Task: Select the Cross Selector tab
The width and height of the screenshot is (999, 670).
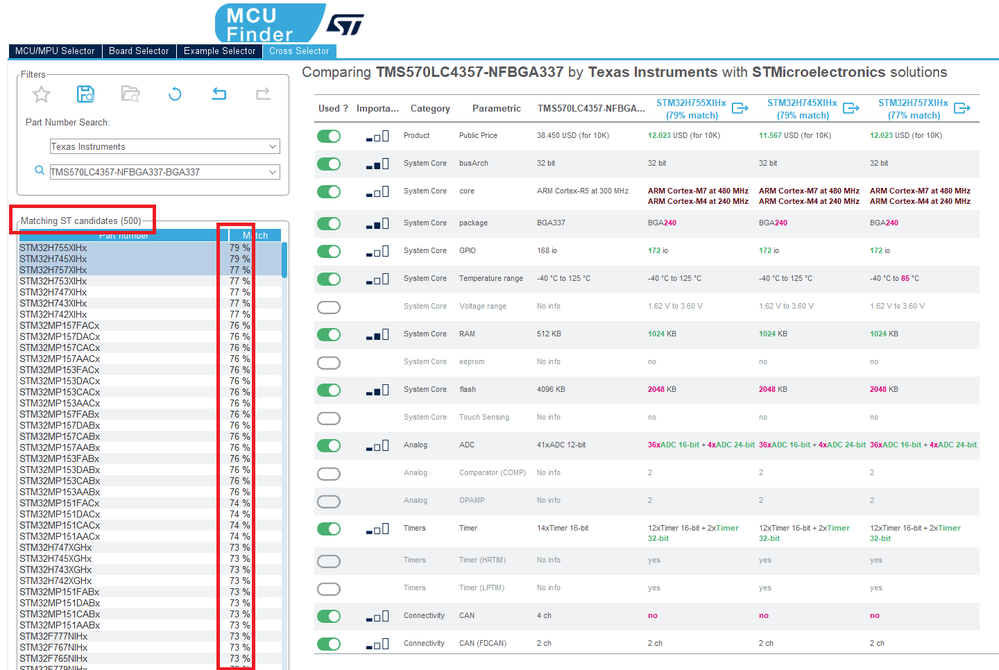Action: pyautogui.click(x=299, y=51)
